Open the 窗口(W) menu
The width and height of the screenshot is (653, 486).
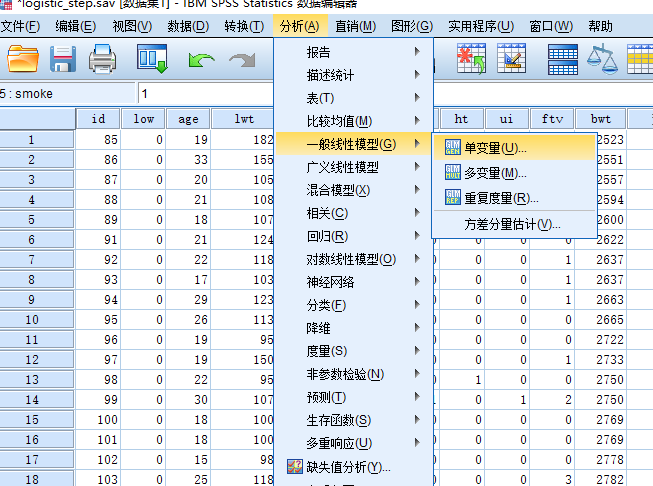[551, 26]
